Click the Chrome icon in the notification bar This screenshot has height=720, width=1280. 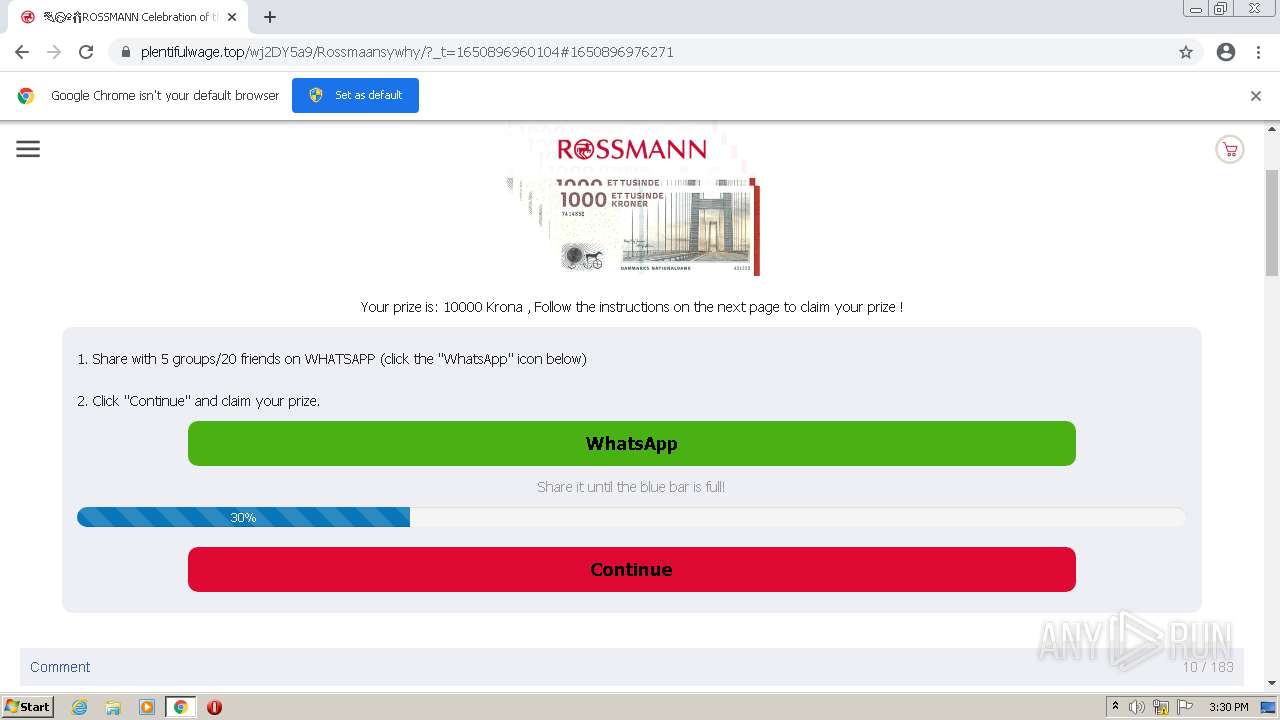pyautogui.click(x=26, y=96)
